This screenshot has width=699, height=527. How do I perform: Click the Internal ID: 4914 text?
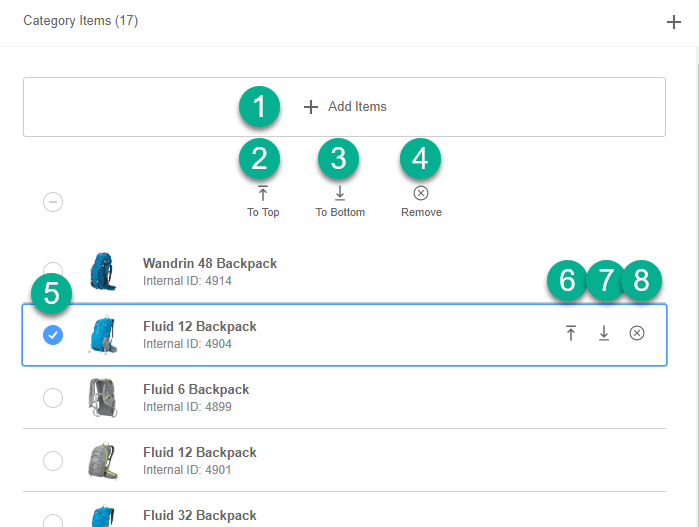(x=187, y=281)
